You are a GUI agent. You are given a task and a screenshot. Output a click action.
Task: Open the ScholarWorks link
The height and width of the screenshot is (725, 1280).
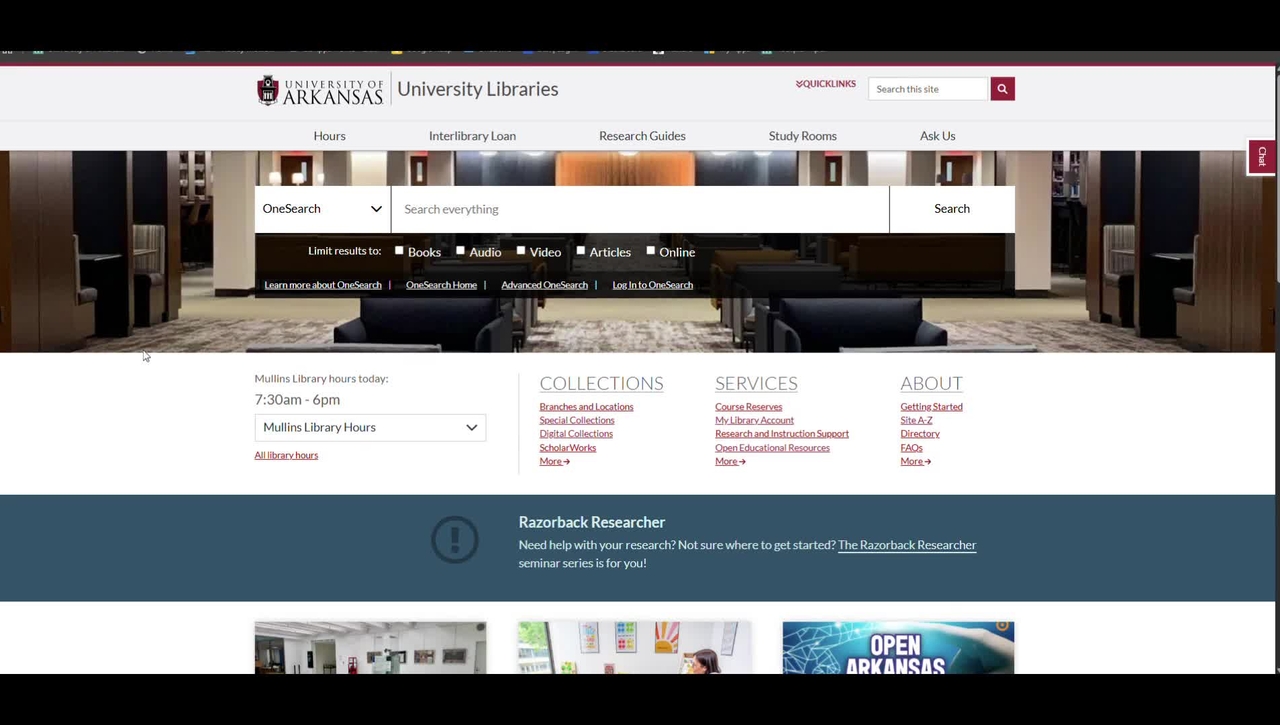pyautogui.click(x=567, y=448)
